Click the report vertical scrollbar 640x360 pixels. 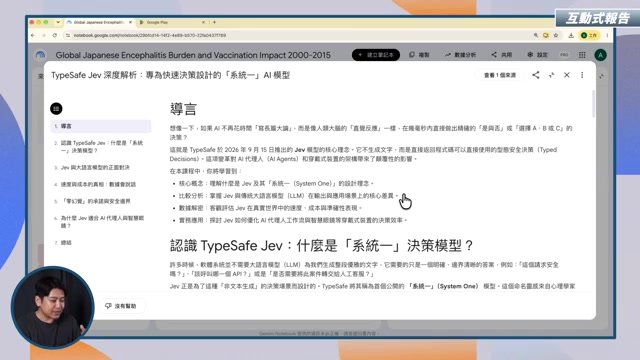click(x=593, y=104)
